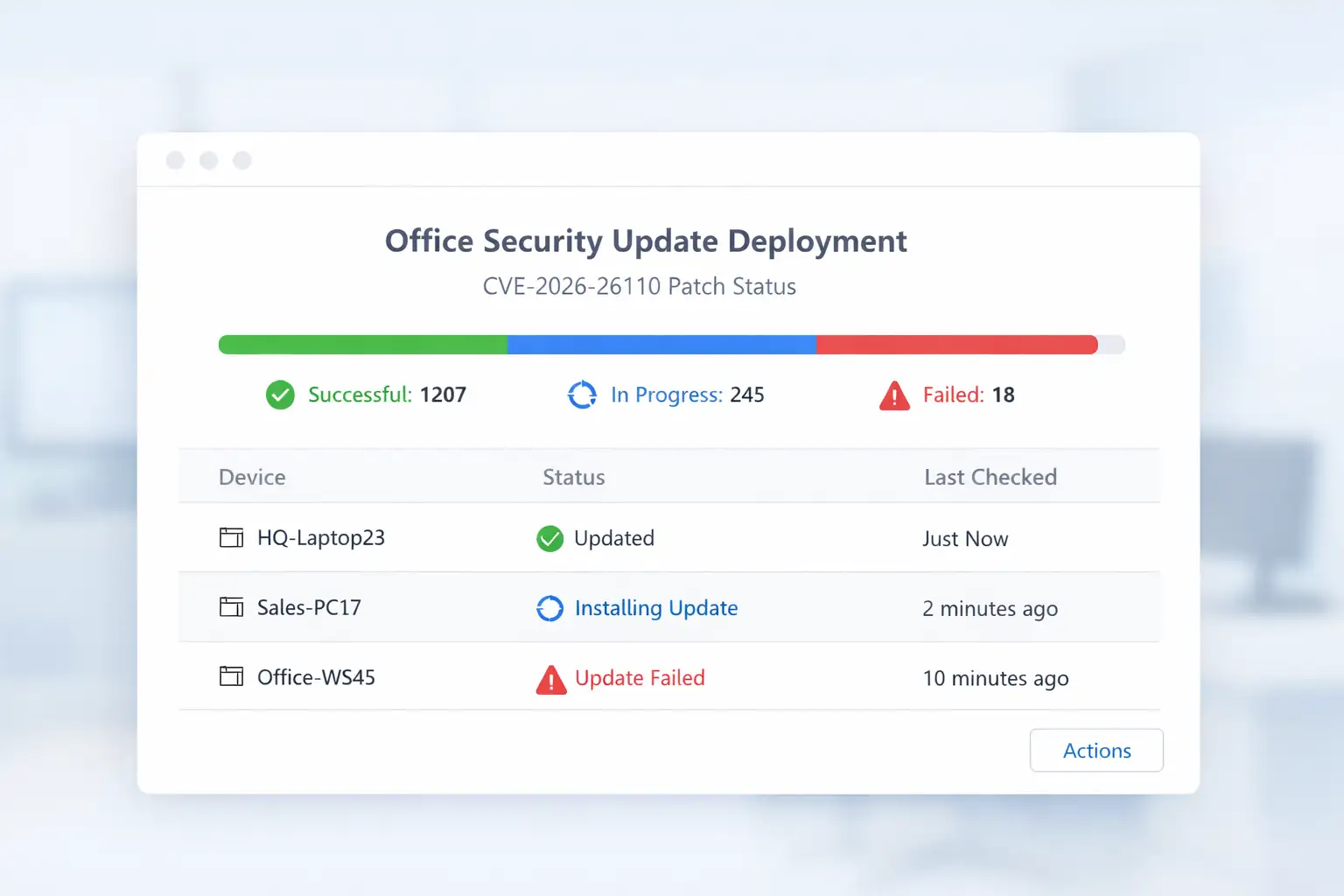The image size is (1344, 896).
Task: Click the spinning icon next to Installing Update
Action: click(549, 608)
